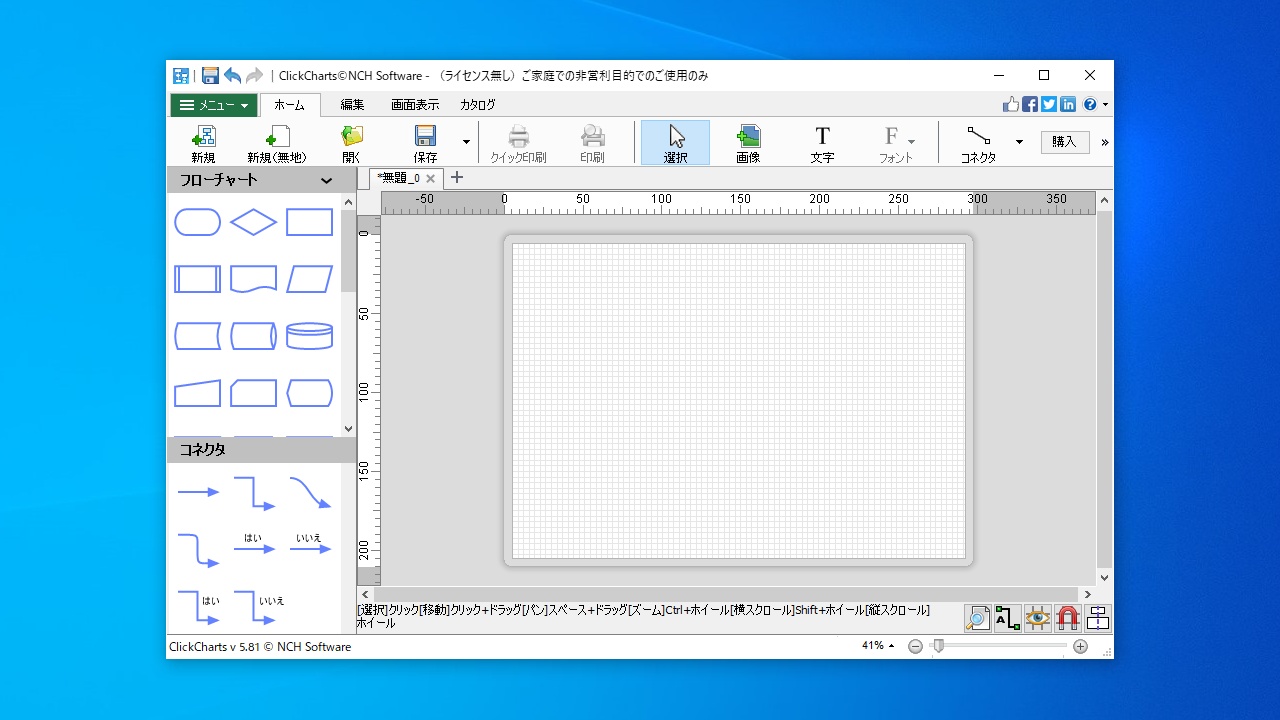The height and width of the screenshot is (720, 1280).
Task: Pick the cylinder database flowchart shape
Action: tap(310, 336)
